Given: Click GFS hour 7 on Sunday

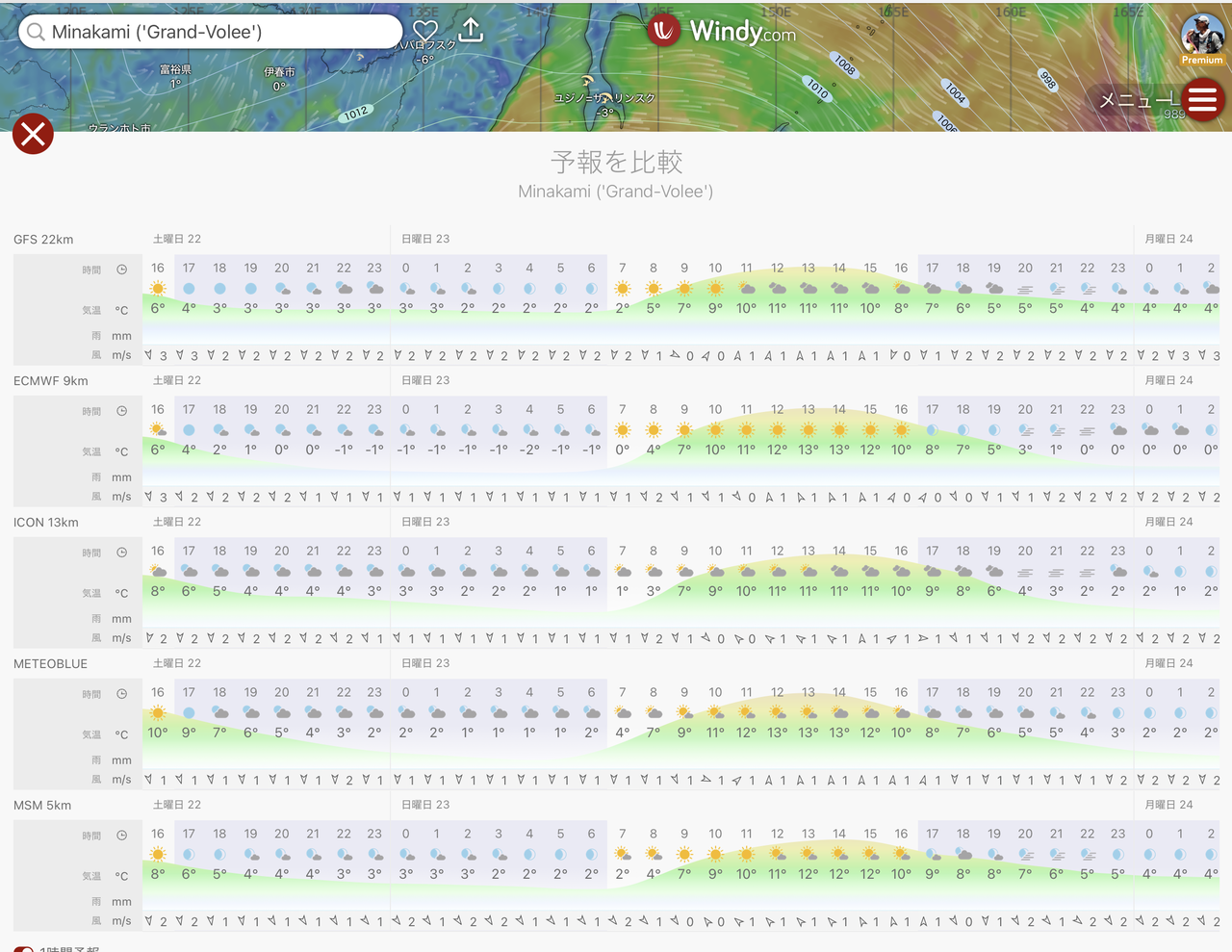Looking at the screenshot, I should point(623,268).
